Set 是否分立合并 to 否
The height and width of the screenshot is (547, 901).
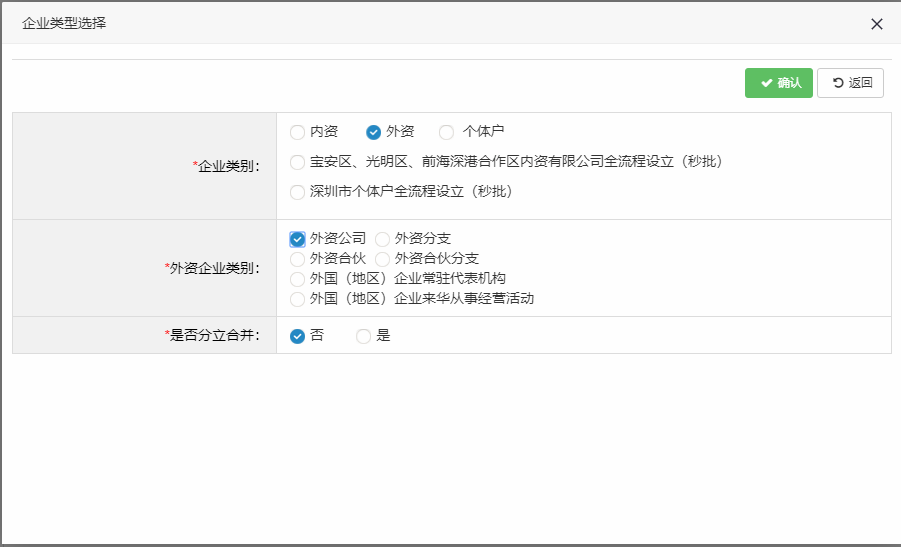[297, 336]
